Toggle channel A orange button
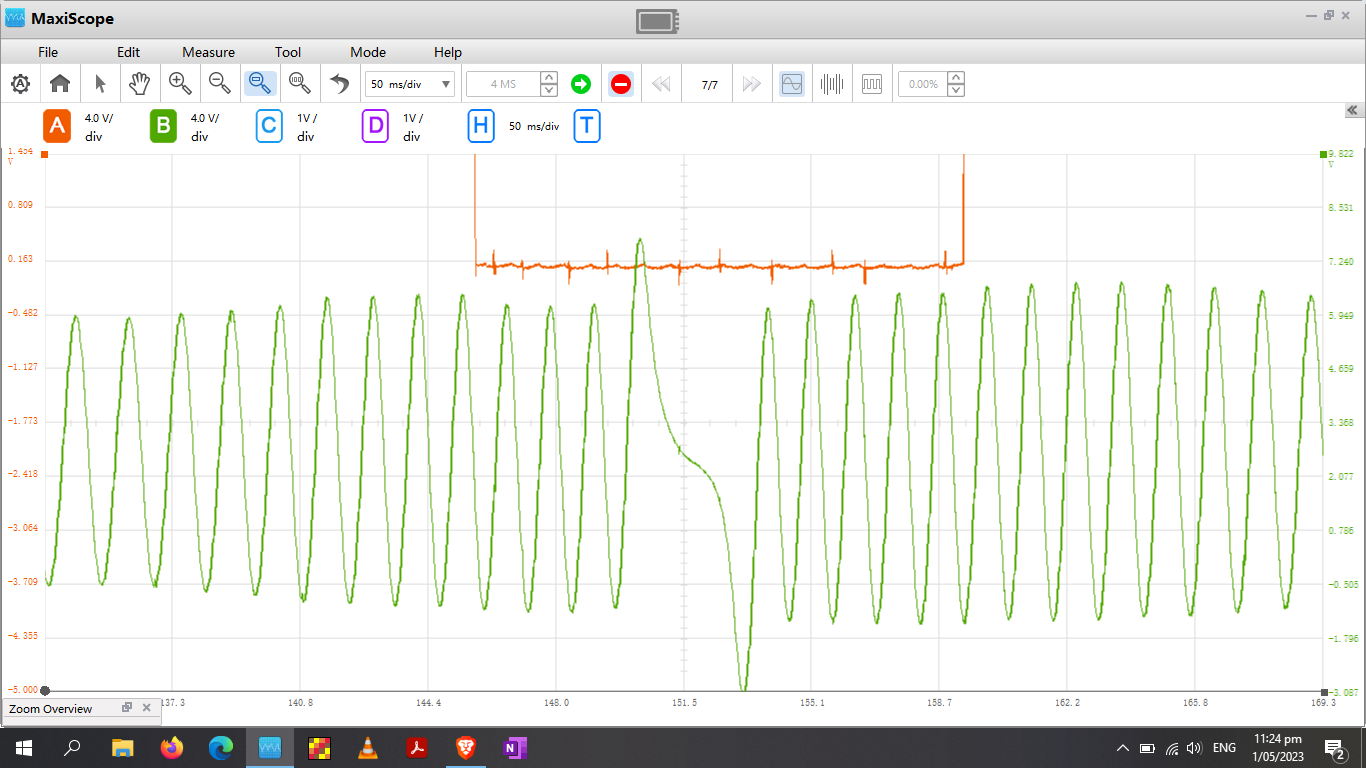Screen dimensions: 1366x768 click(x=57, y=126)
